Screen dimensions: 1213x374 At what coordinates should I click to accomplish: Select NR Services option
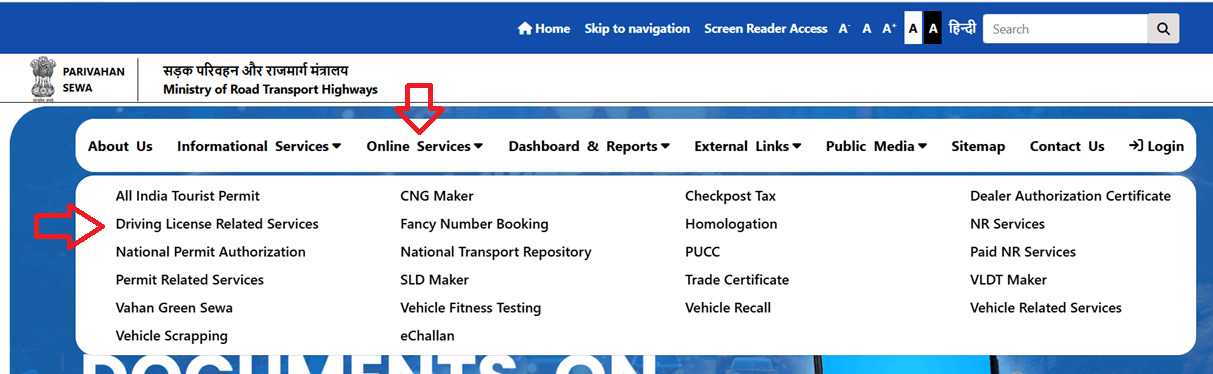pyautogui.click(x=1007, y=224)
